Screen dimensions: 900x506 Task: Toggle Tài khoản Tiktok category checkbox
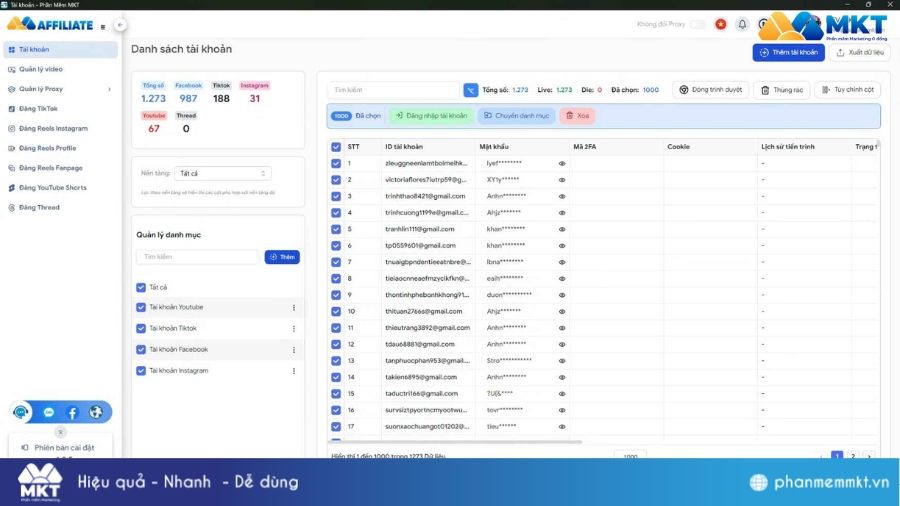pyautogui.click(x=141, y=329)
